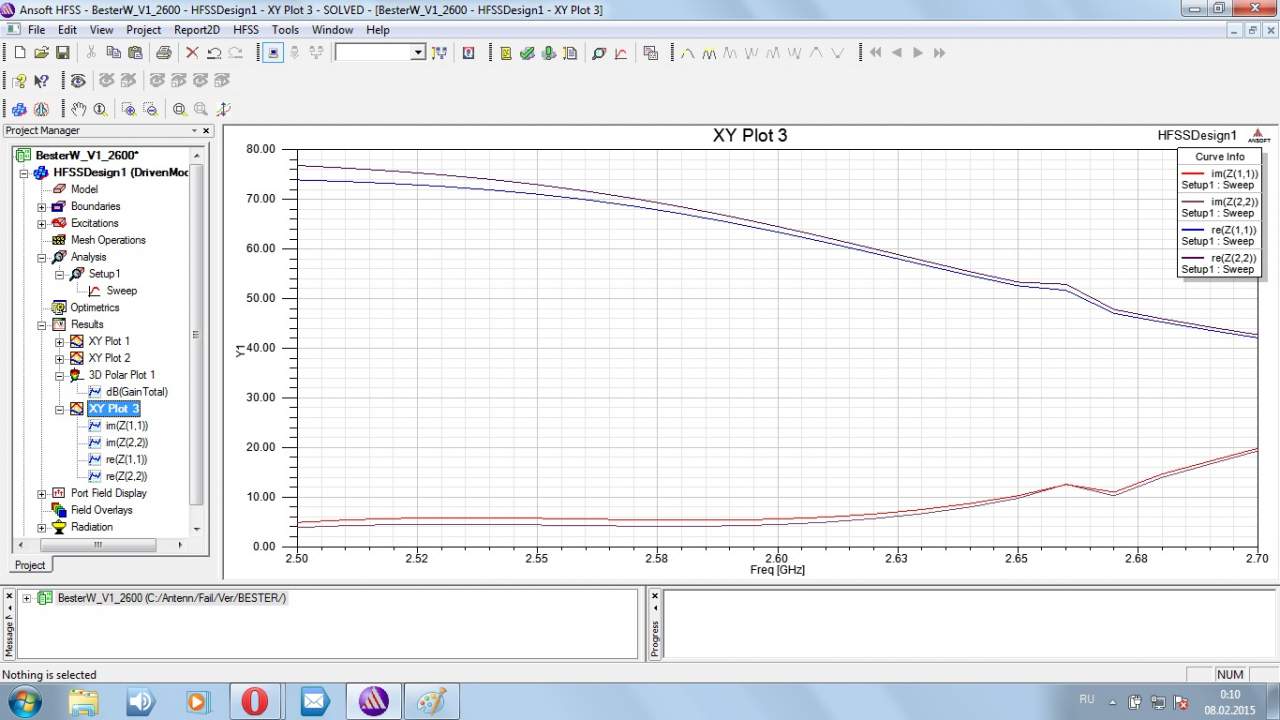Expand the XY Plot 1 node

point(60,342)
